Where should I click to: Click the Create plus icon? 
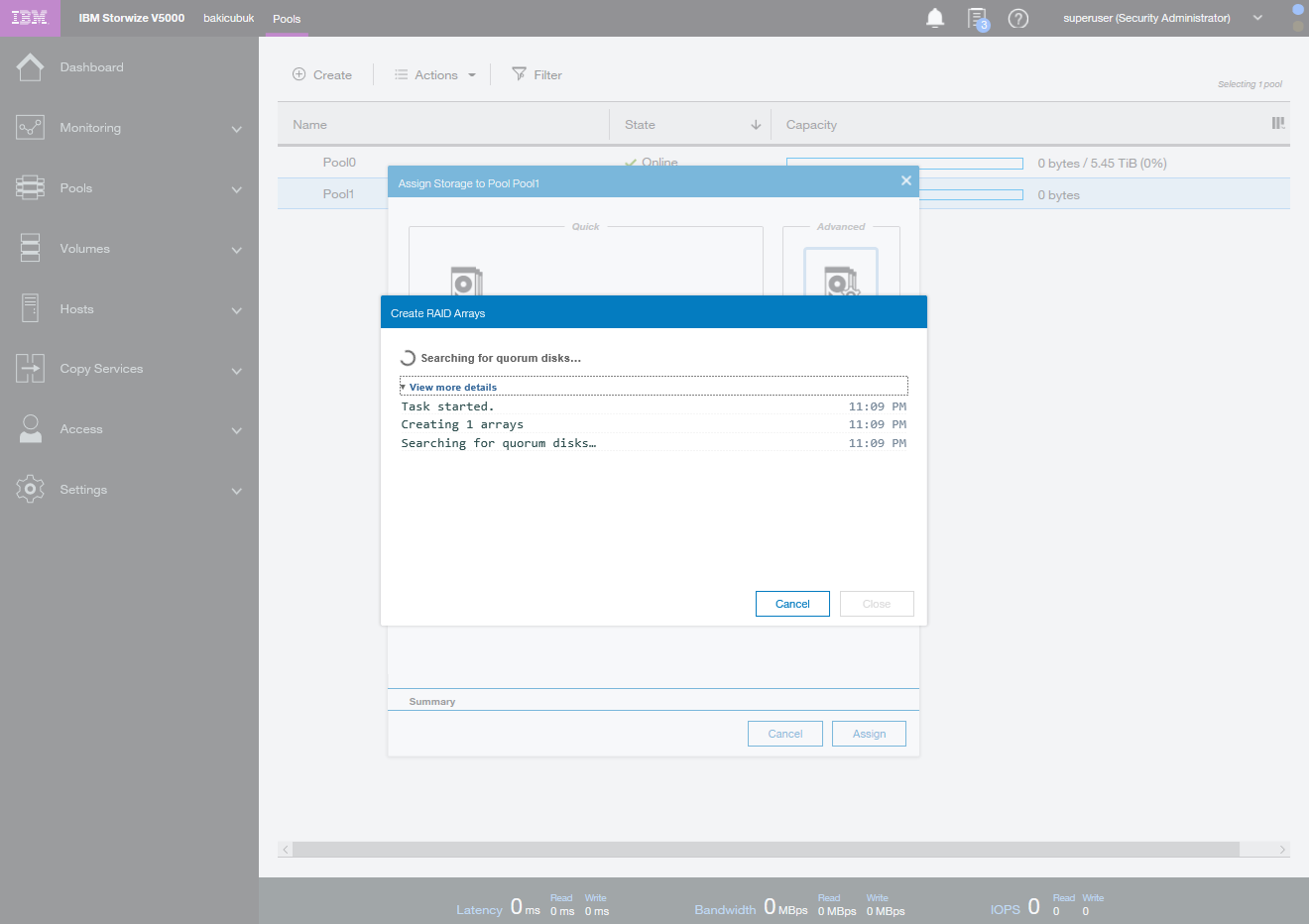click(298, 74)
